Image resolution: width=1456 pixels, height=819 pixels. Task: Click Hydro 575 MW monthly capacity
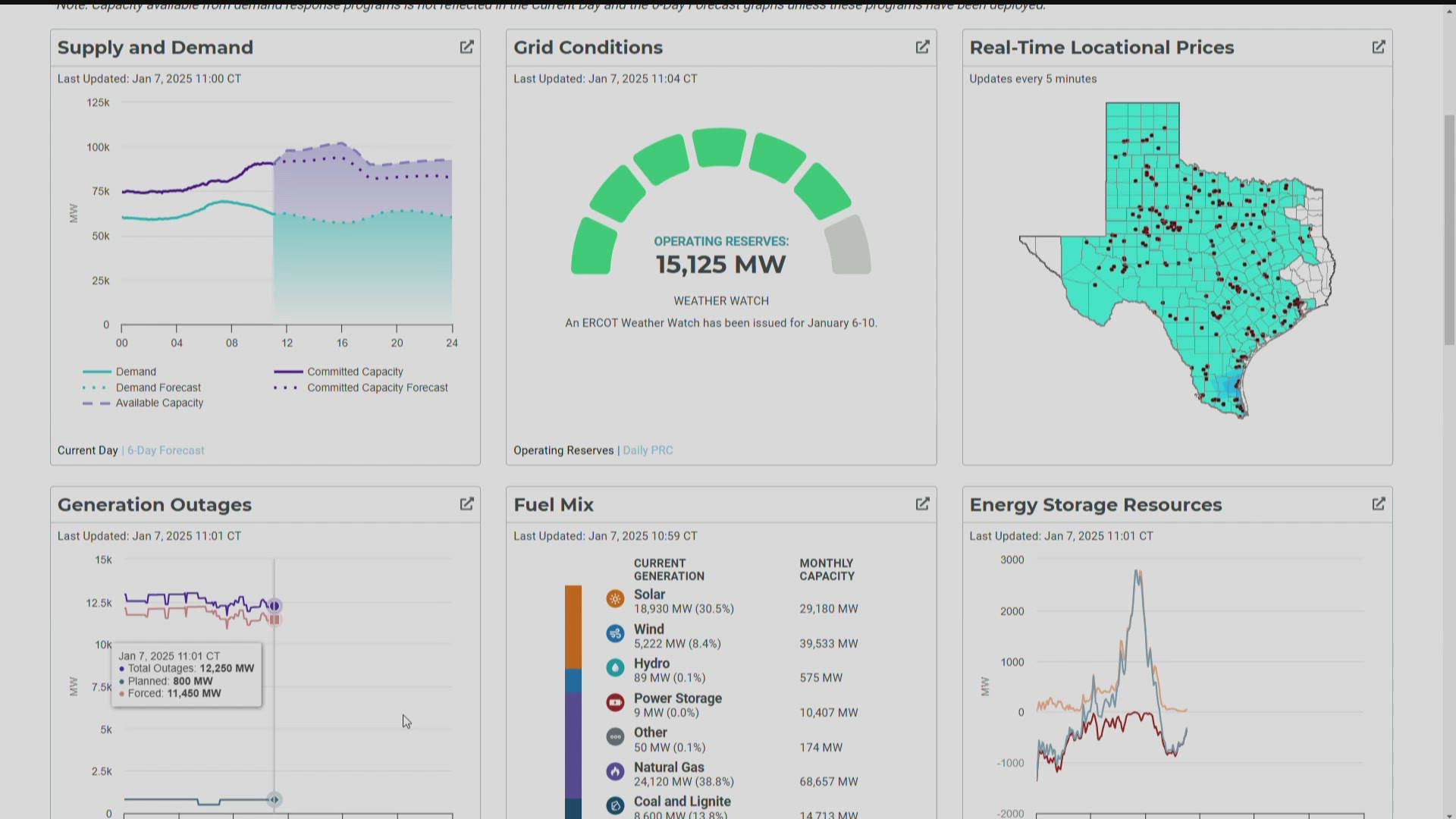click(821, 678)
